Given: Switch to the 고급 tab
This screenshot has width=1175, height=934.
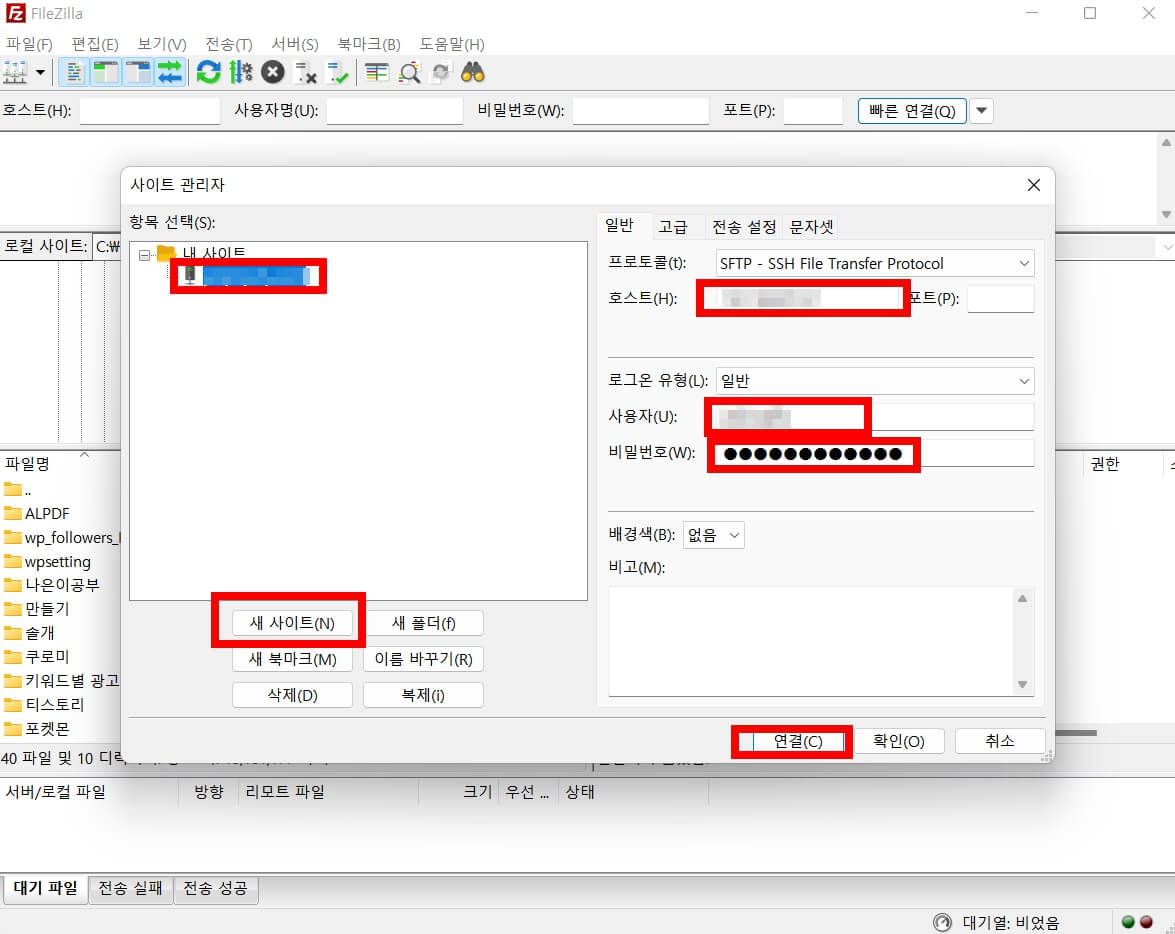Looking at the screenshot, I should click(672, 226).
